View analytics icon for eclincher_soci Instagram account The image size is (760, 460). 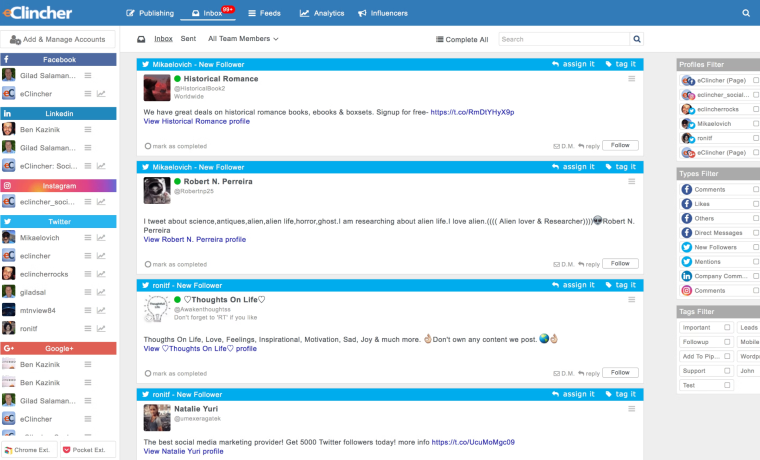pyautogui.click(x=101, y=202)
